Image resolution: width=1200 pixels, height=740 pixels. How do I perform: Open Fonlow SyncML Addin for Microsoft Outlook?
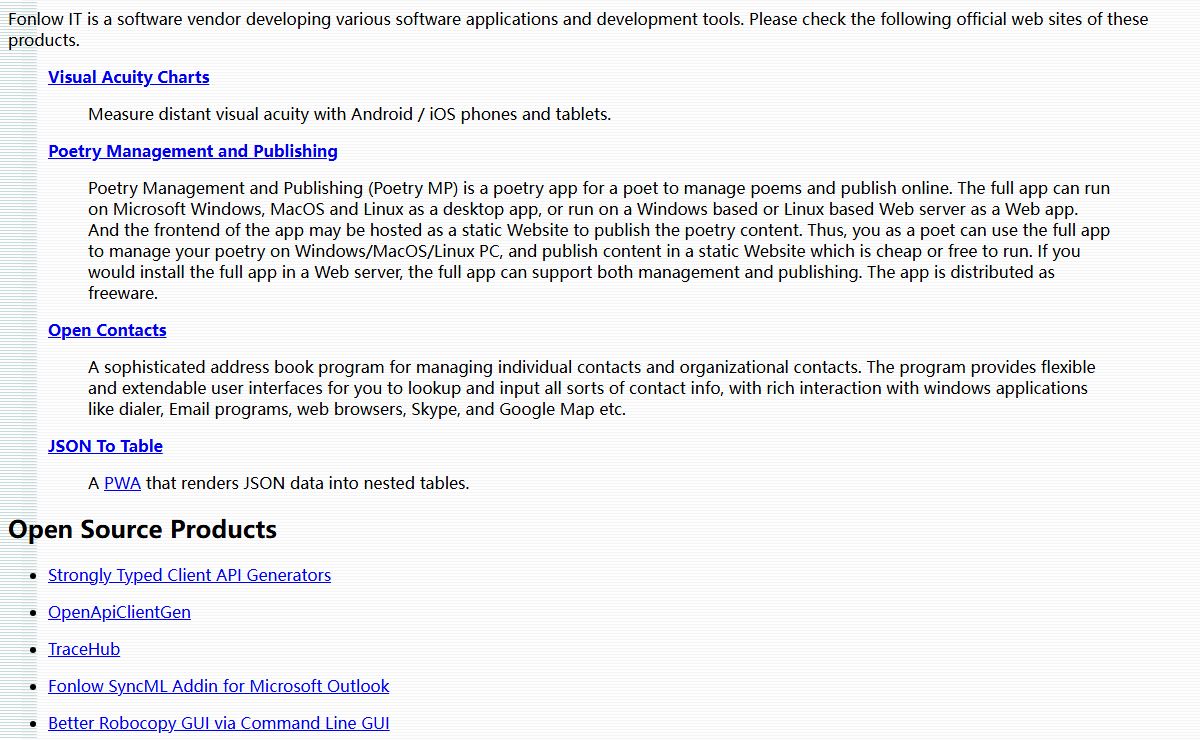(218, 686)
